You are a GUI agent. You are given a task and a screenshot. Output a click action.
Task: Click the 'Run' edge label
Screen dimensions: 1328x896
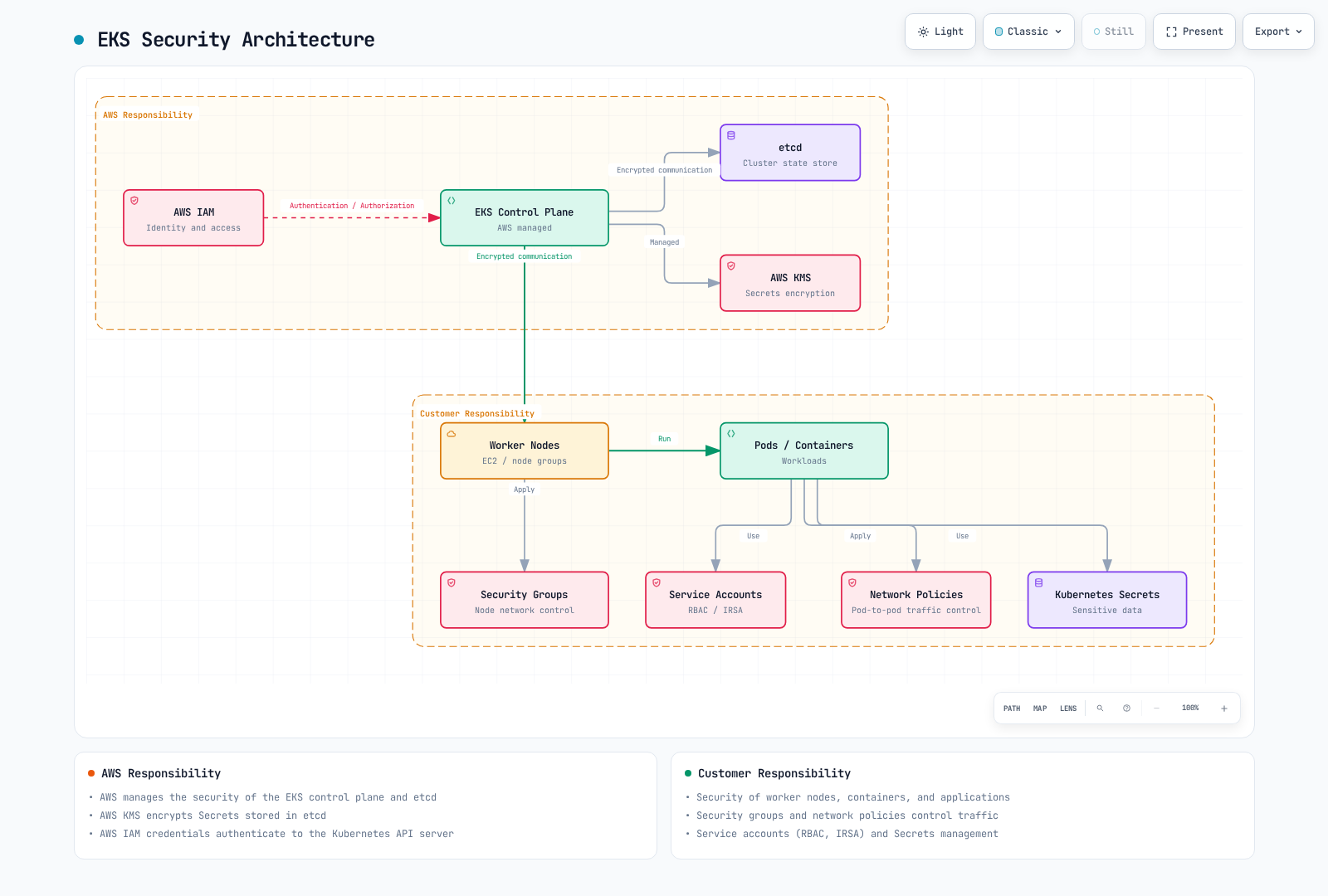[665, 439]
